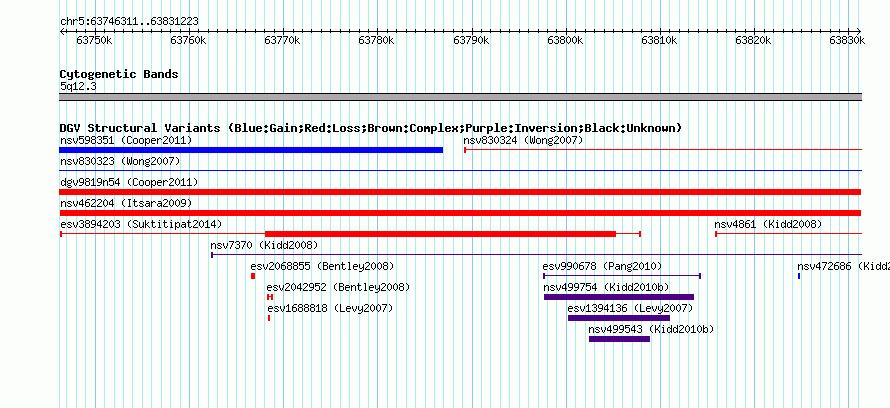
Task: Open nsv4861 (Kidd2008) variant label
Action: pos(768,224)
